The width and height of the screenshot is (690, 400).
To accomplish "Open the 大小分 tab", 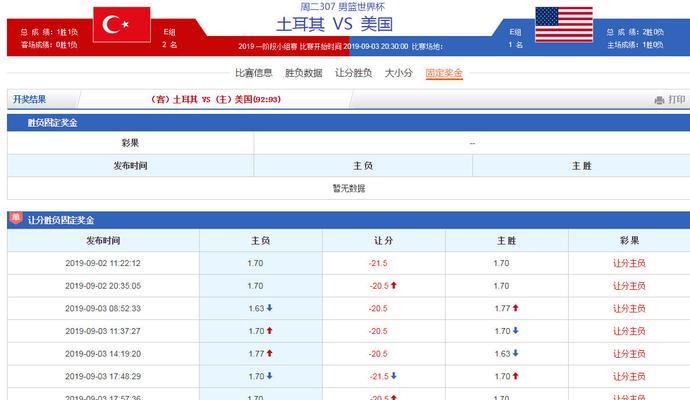I will (399, 73).
